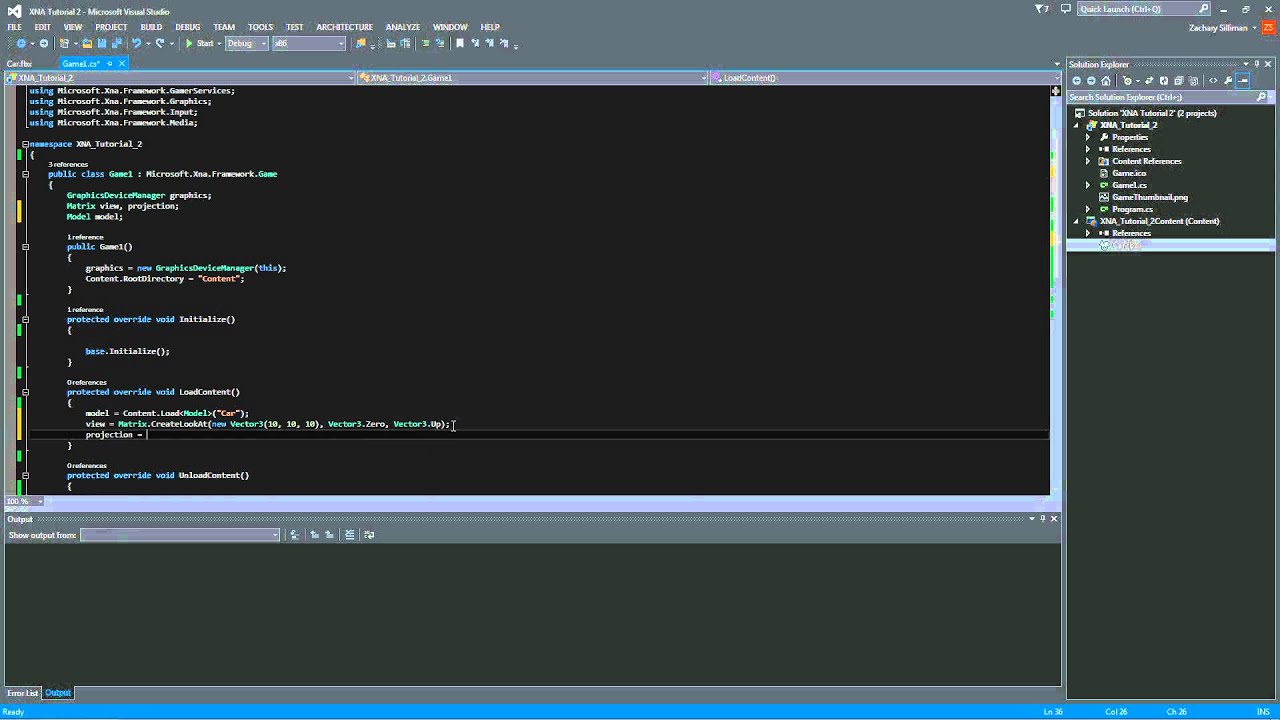Refresh the Solution Explorer
This screenshot has height=720, width=1280.
(1164, 81)
